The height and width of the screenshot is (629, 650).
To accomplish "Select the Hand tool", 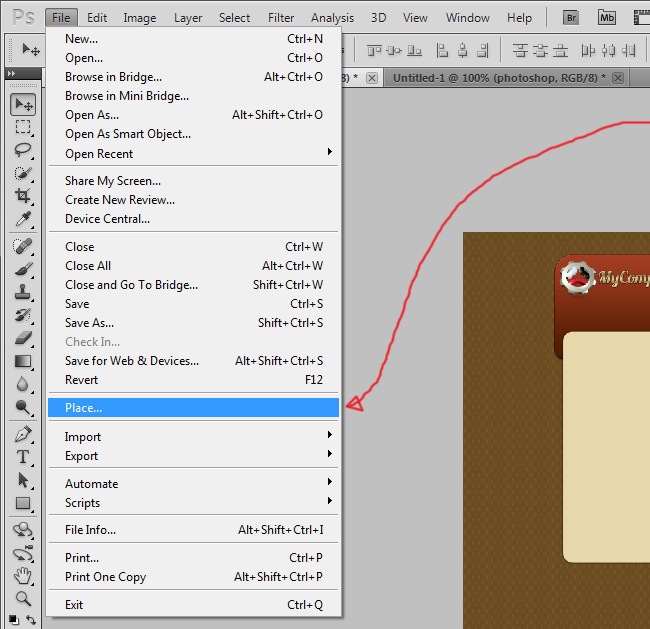I will 23,576.
